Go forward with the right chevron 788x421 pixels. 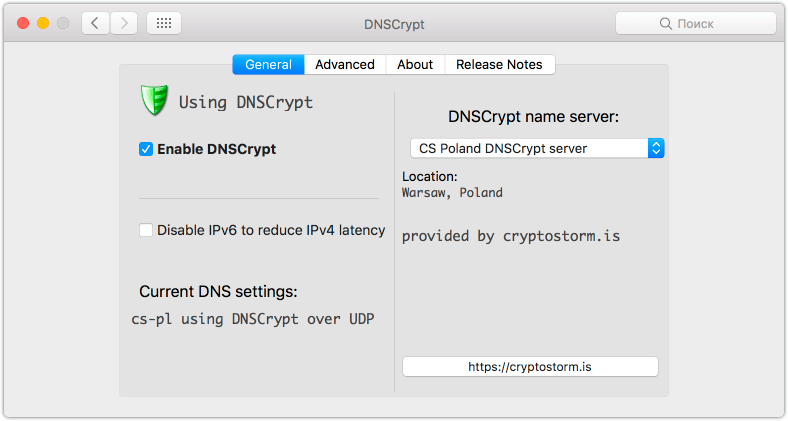pyautogui.click(x=124, y=23)
